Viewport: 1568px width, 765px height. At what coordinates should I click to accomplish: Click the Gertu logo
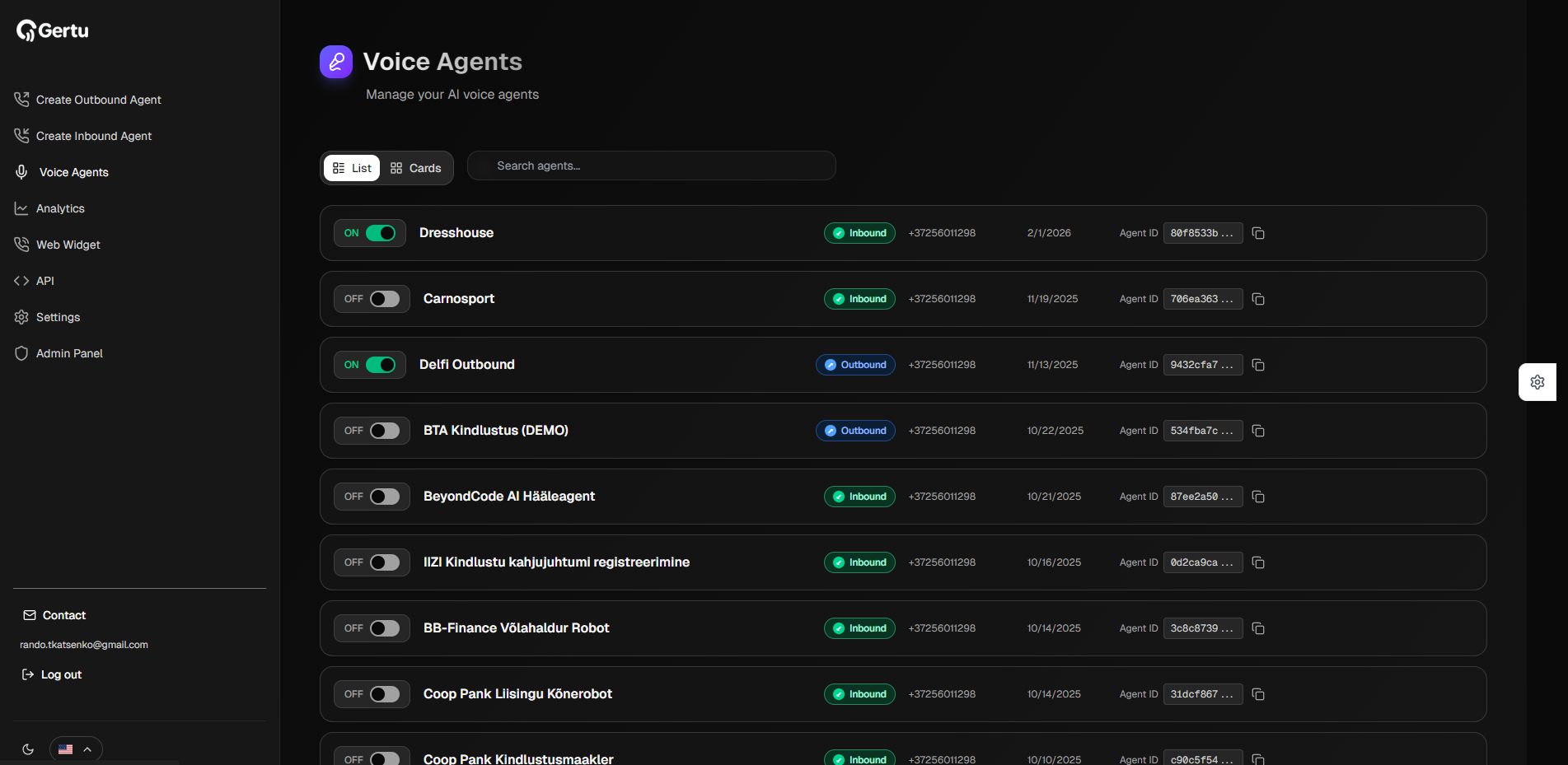point(53,30)
